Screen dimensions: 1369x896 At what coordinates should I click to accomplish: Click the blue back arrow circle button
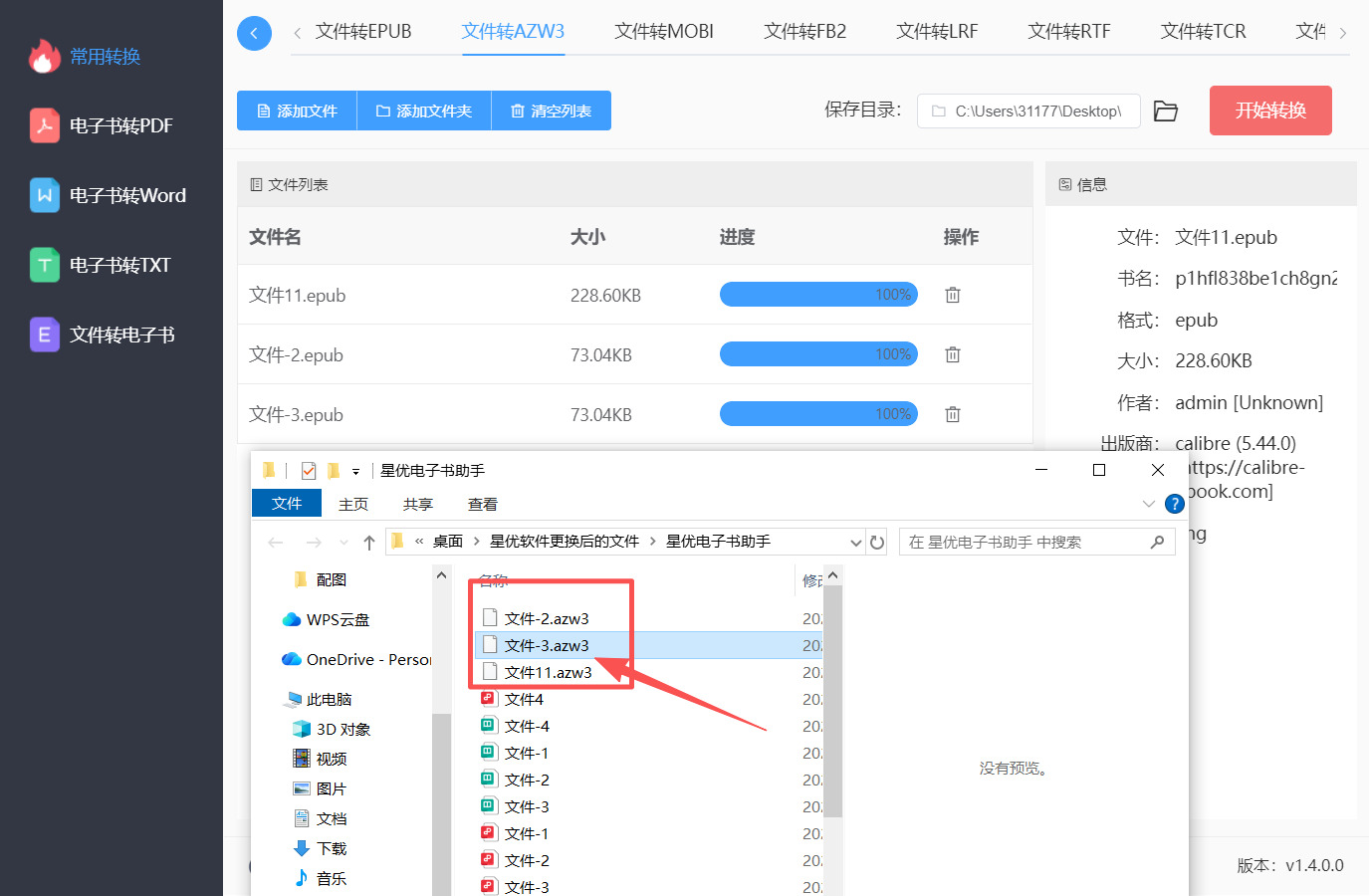(x=254, y=33)
